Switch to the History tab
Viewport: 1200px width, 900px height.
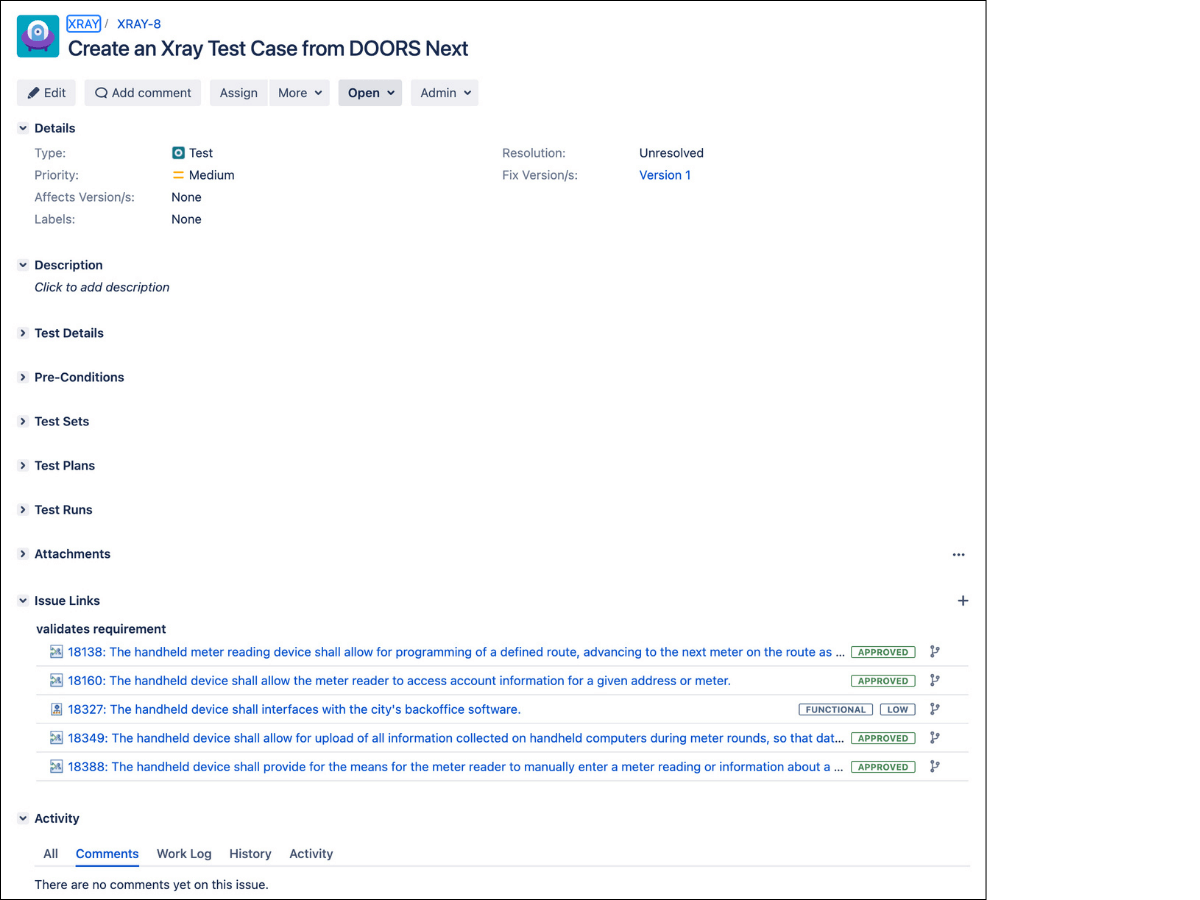coord(250,854)
